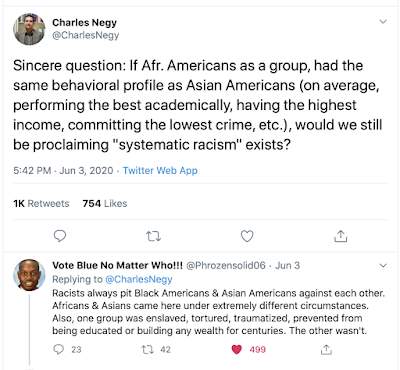This screenshot has height=370, width=400.
Task: View the 1K Retweets list
Action: click(41, 203)
